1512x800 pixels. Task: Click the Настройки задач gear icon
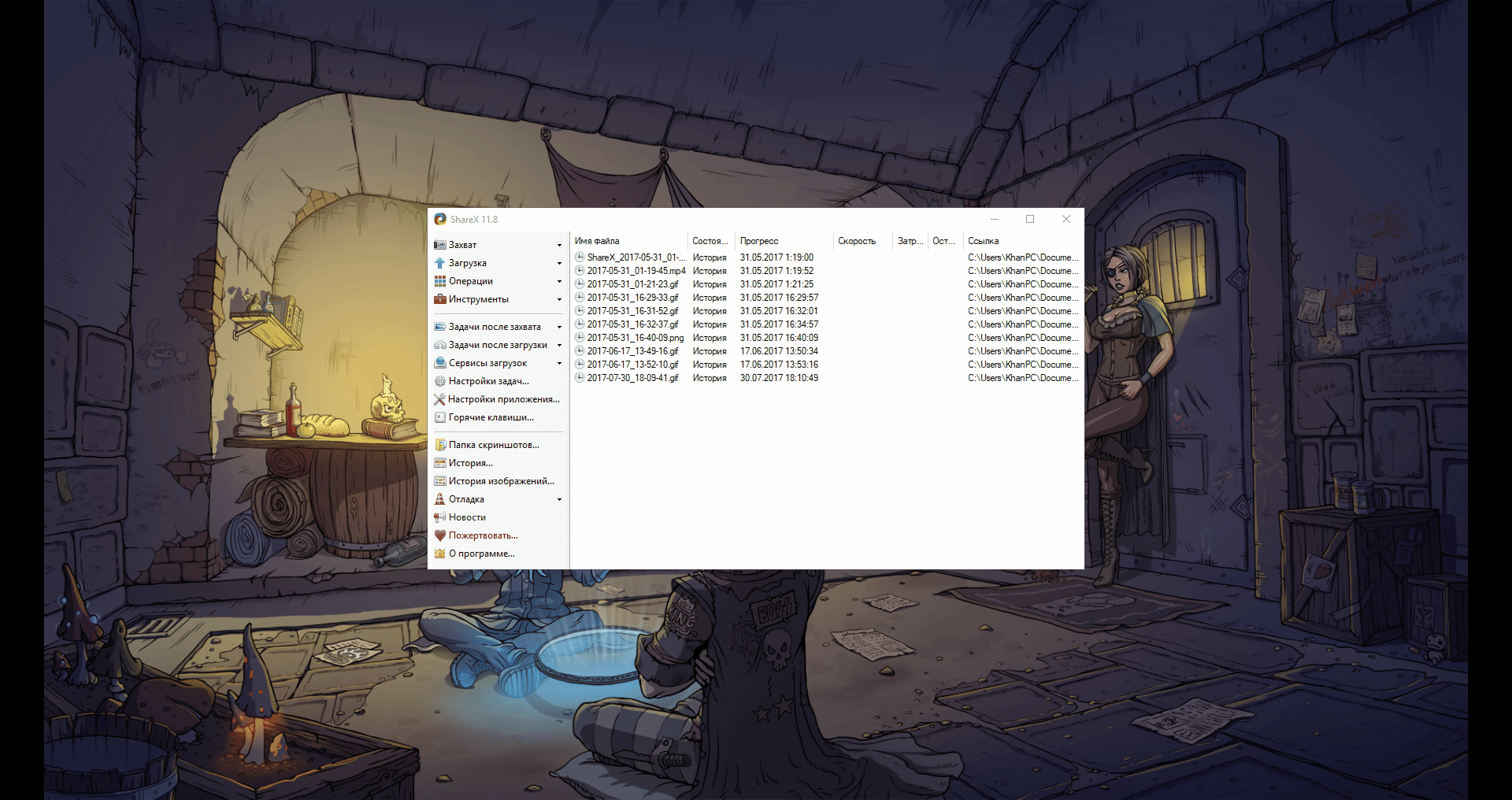pyautogui.click(x=440, y=381)
